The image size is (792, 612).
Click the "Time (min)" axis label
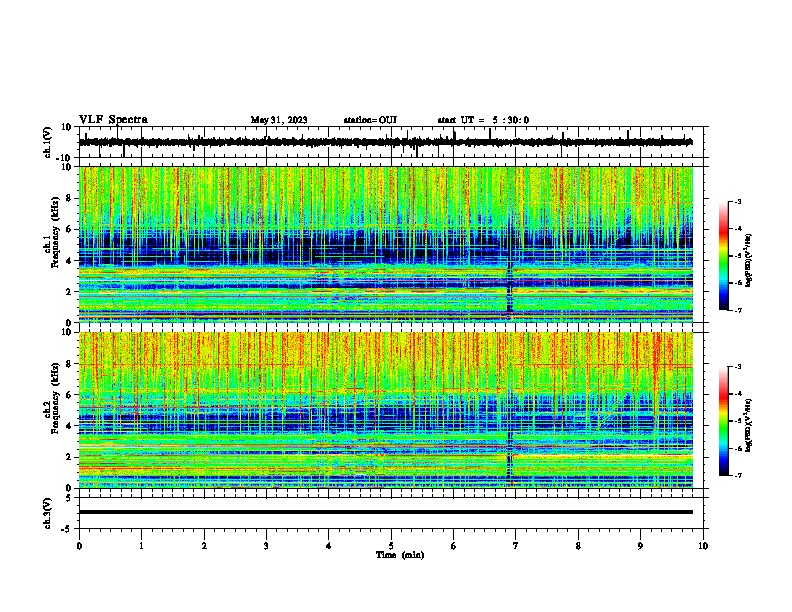click(x=400, y=555)
